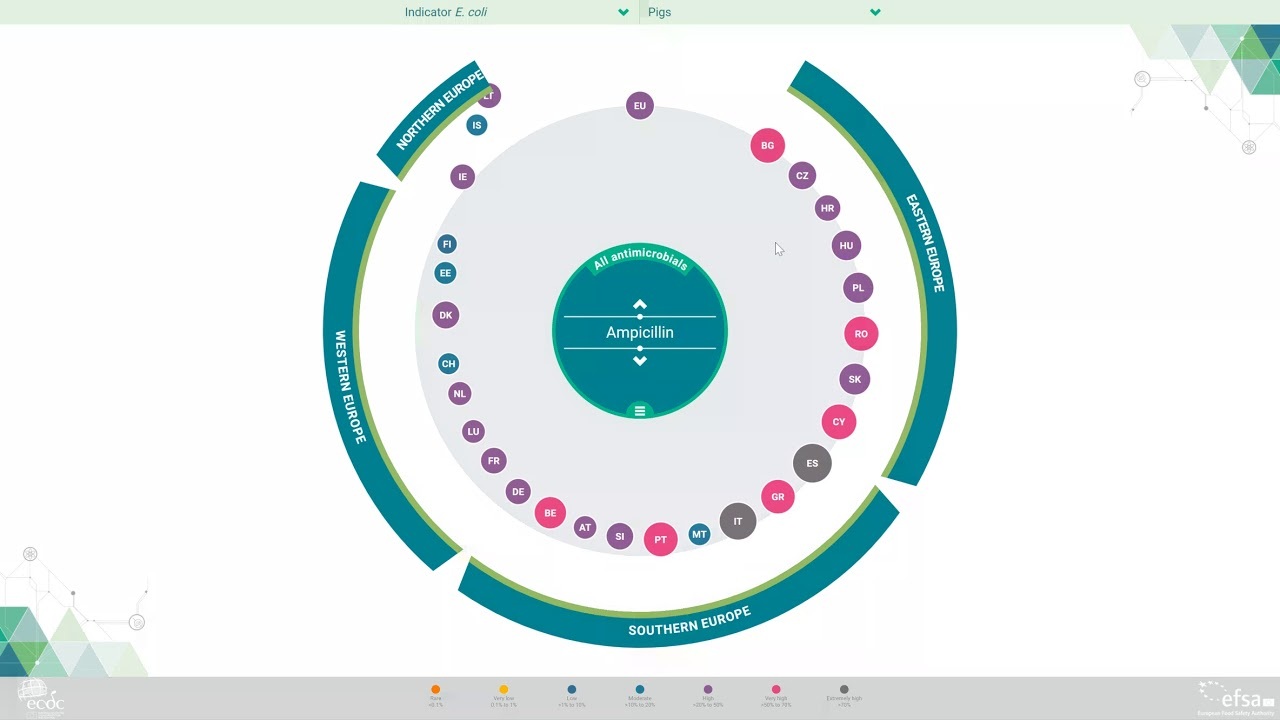The image size is (1280, 720).
Task: Click the Rare orange legend swatch
Action: click(x=436, y=690)
